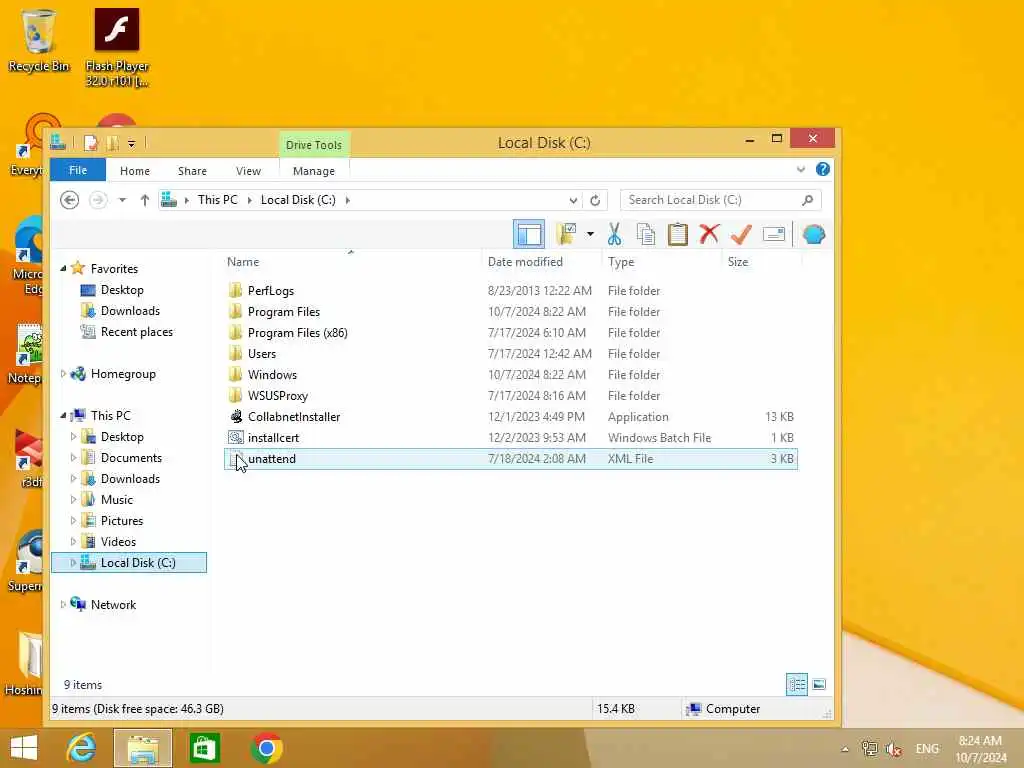This screenshot has width=1024, height=768.
Task: Click the muted volume tray icon
Action: tap(894, 748)
